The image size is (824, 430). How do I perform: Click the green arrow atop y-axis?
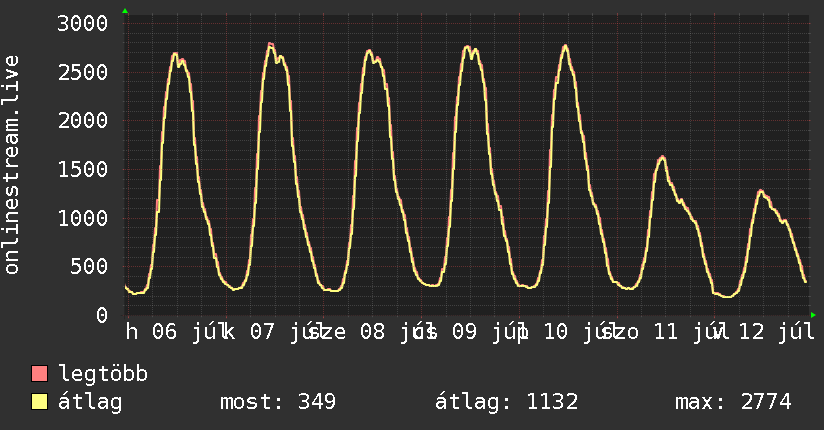coord(125,11)
